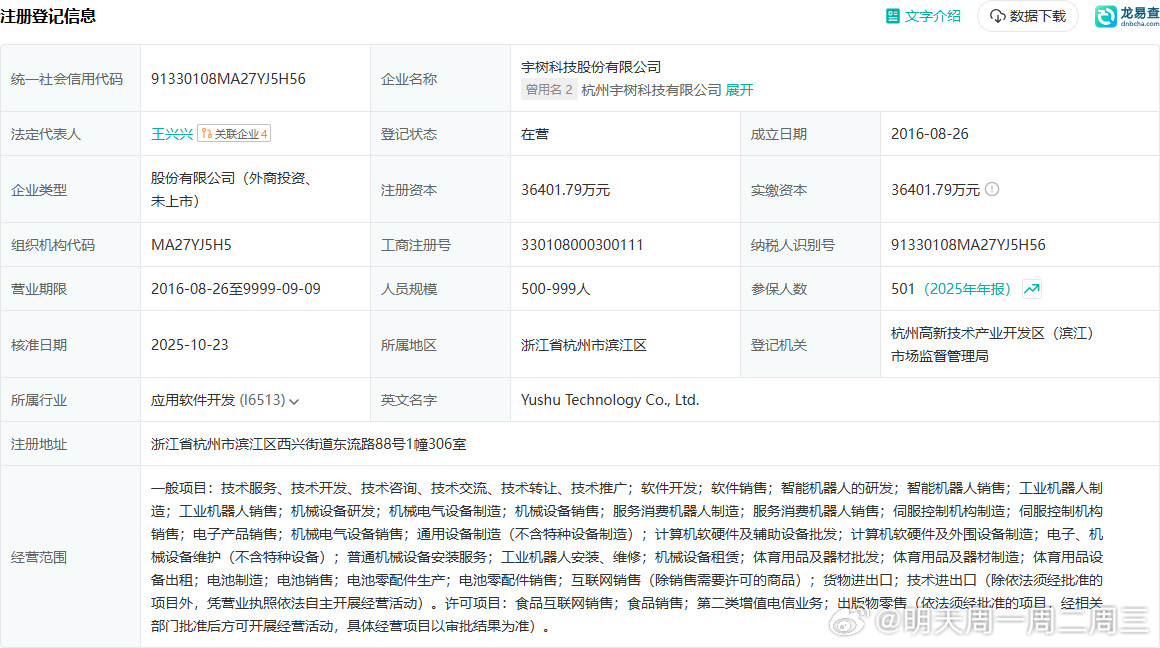Click the 数据下载 download button
The width and height of the screenshot is (1160, 648).
pos(1028,16)
